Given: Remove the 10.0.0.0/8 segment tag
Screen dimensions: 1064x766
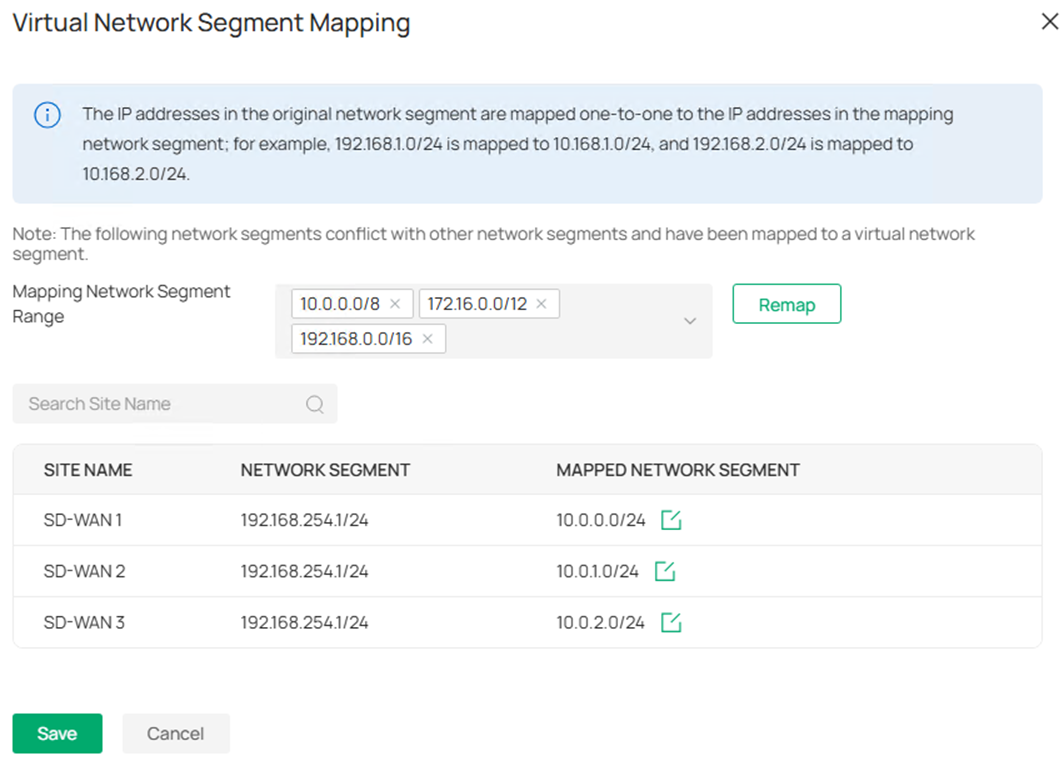Looking at the screenshot, I should click(x=397, y=303).
